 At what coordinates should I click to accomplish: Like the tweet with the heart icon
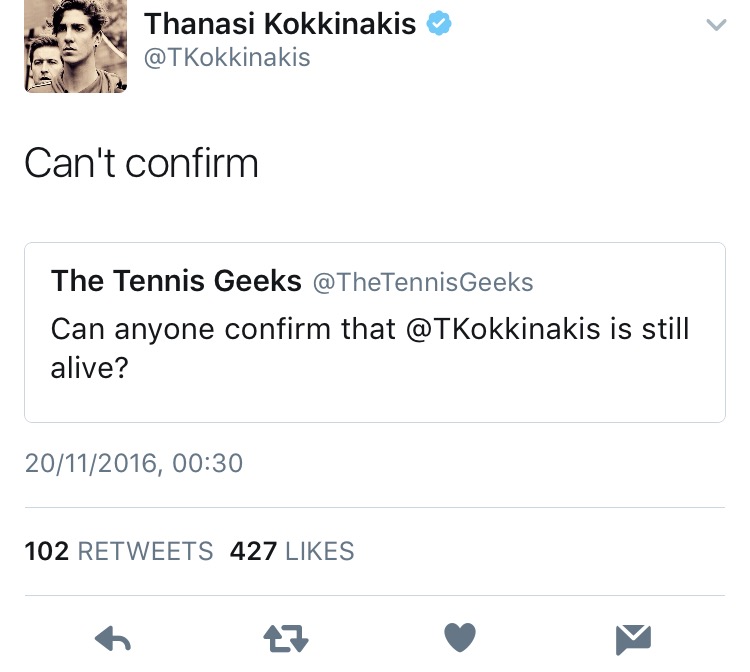[460, 637]
